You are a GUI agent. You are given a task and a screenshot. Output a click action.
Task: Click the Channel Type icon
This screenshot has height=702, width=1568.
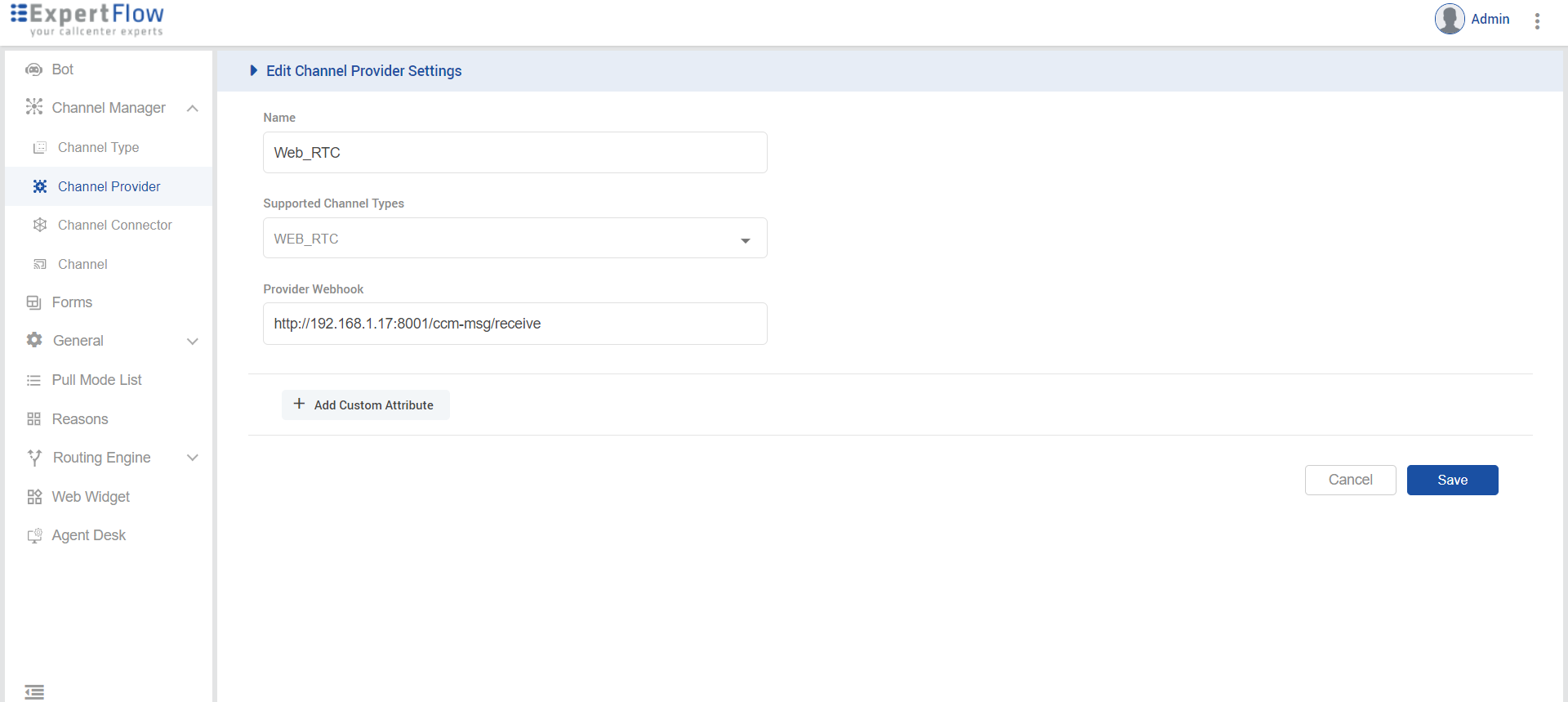tap(39, 148)
